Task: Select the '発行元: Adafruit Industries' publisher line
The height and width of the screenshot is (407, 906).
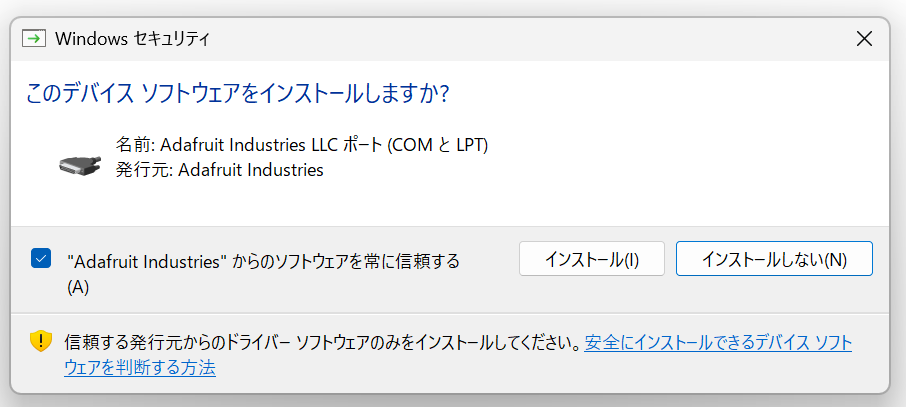Action: [219, 170]
